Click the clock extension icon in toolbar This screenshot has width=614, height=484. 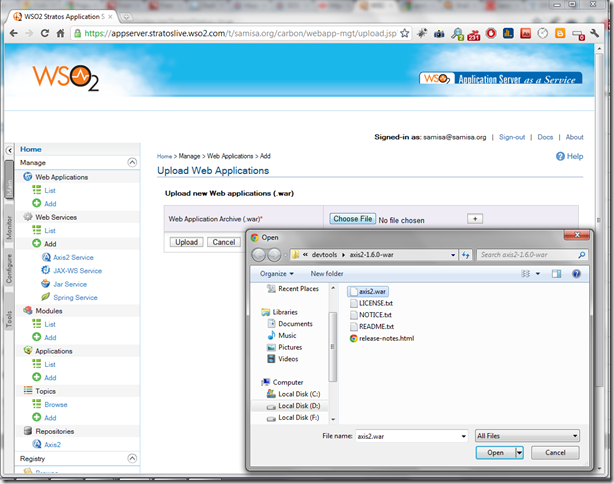pyautogui.click(x=542, y=33)
